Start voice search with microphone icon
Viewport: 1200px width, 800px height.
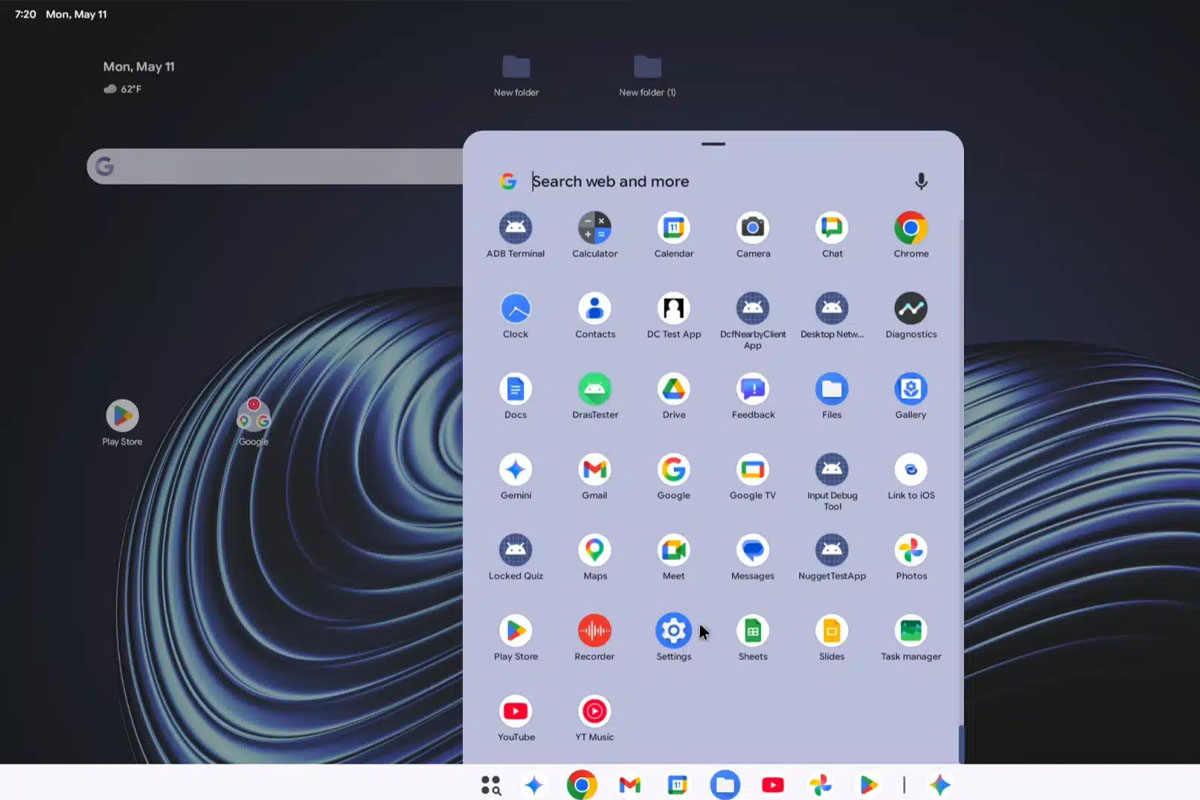[x=921, y=181]
